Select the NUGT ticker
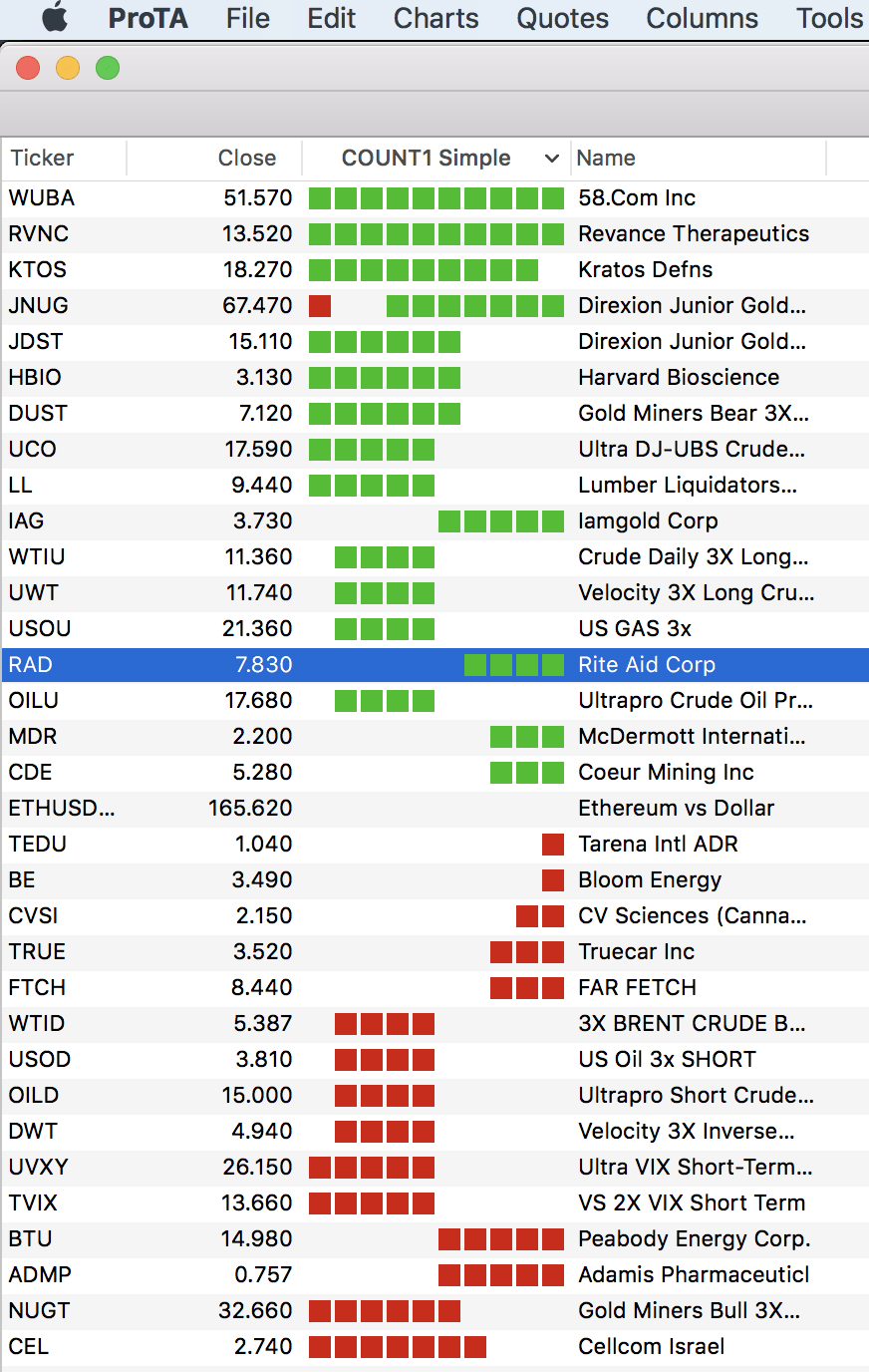This screenshot has width=869, height=1372. (x=39, y=1310)
